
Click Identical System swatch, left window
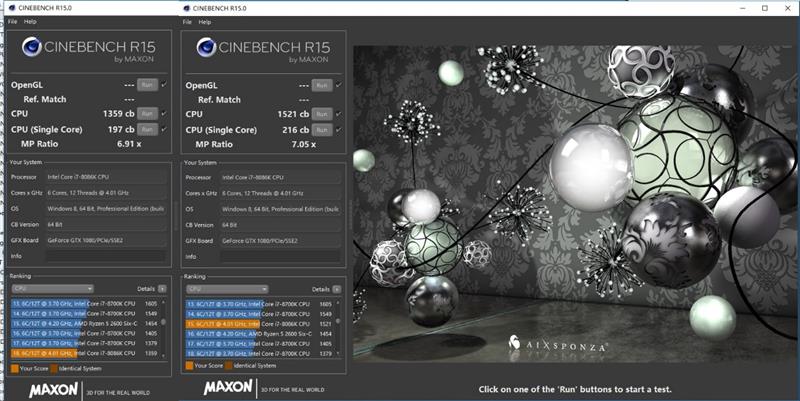54,368
